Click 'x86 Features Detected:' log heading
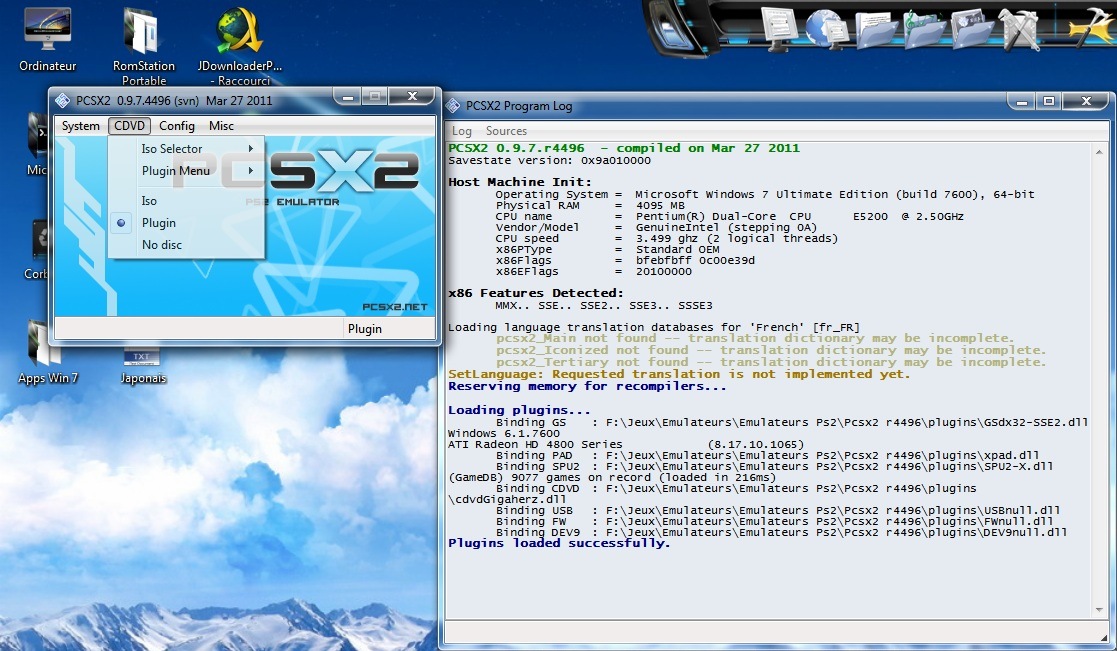This screenshot has width=1117, height=651. click(536, 293)
